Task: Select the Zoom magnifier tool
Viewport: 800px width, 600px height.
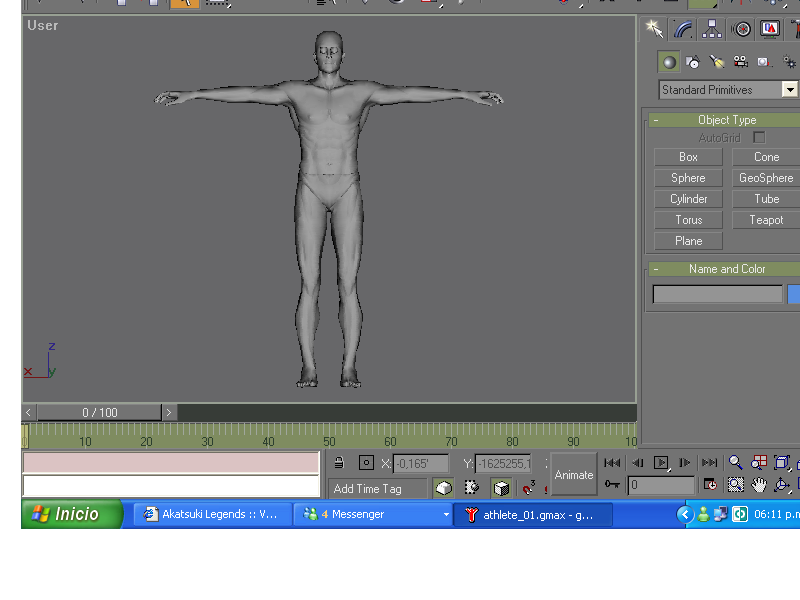Action: coord(736,463)
